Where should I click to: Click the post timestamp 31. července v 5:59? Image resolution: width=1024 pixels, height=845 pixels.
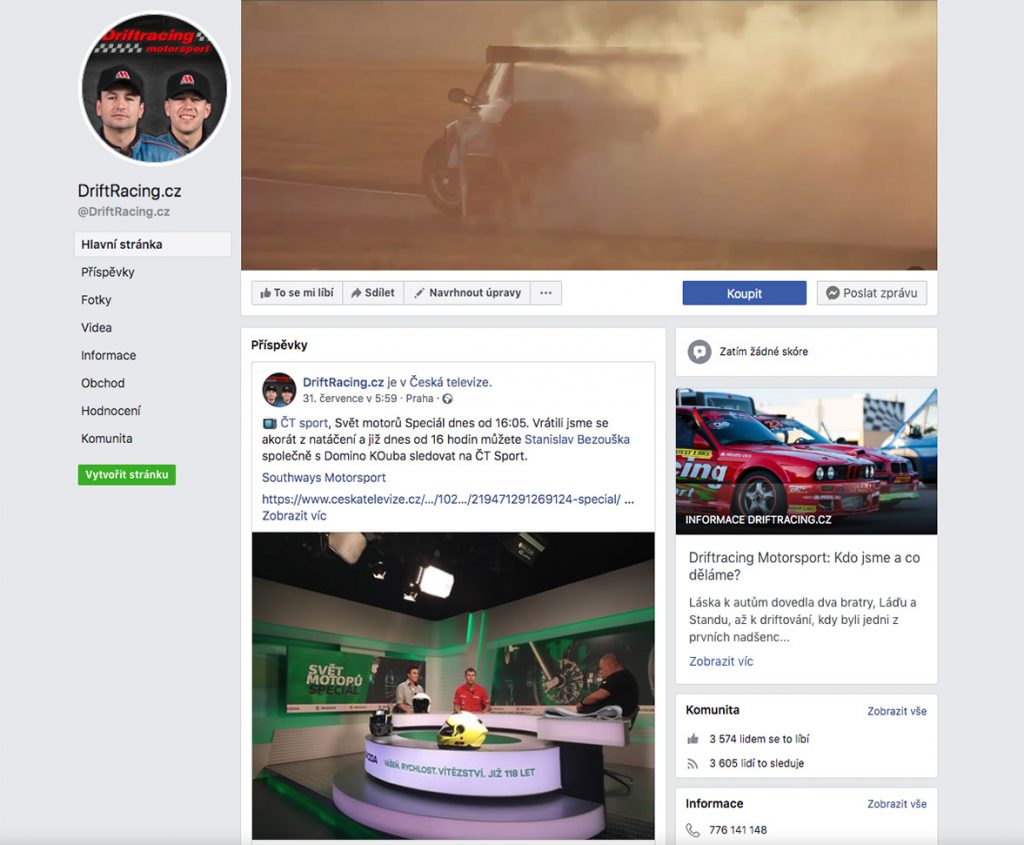[349, 398]
